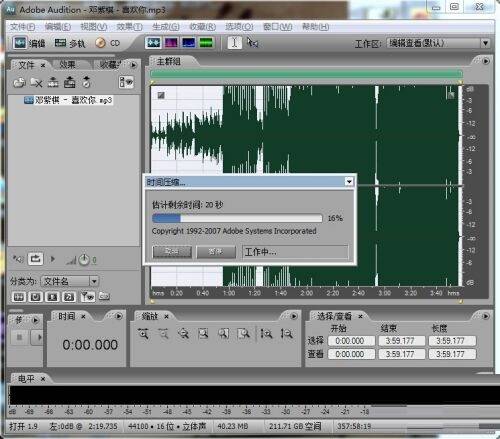Image resolution: width=500 pixels, height=439 pixels.
Task: Click the green horizontal zoom scrollbar above waveform
Action: click(x=306, y=73)
